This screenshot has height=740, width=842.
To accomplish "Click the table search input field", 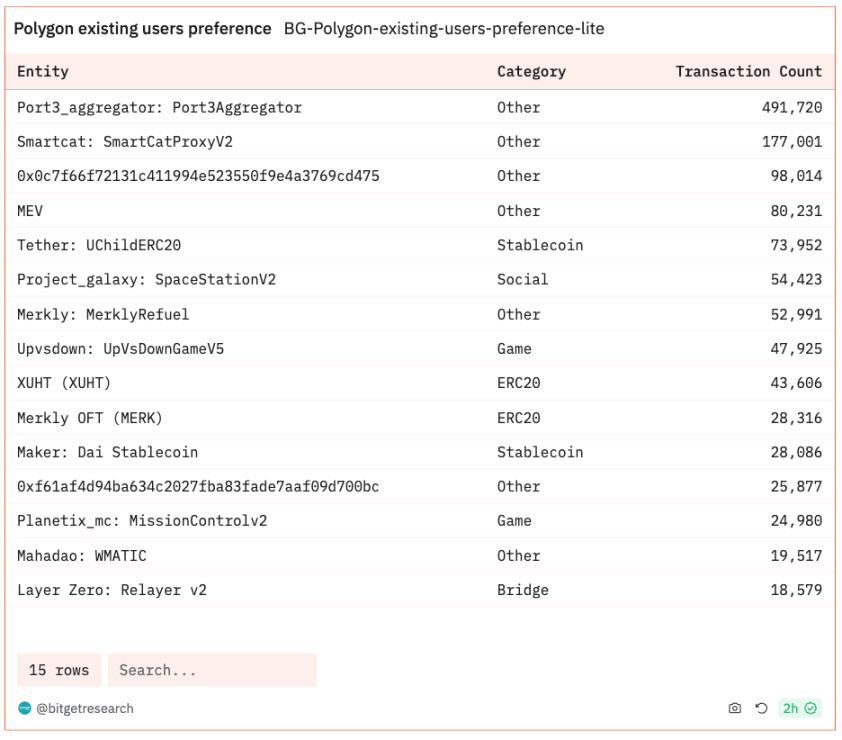I will [x=211, y=670].
